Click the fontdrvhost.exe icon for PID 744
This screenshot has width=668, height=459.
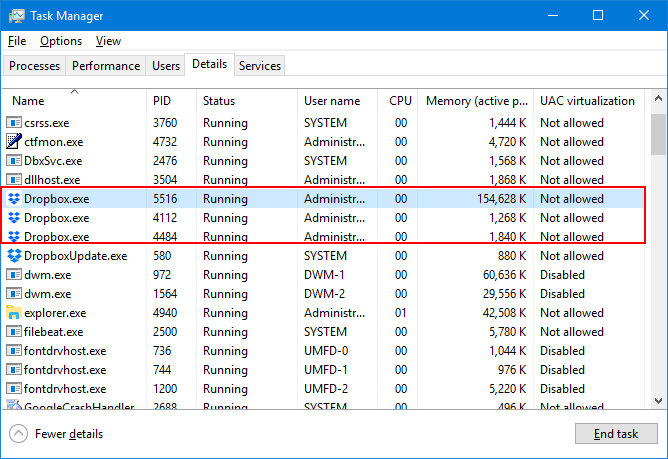[x=14, y=370]
